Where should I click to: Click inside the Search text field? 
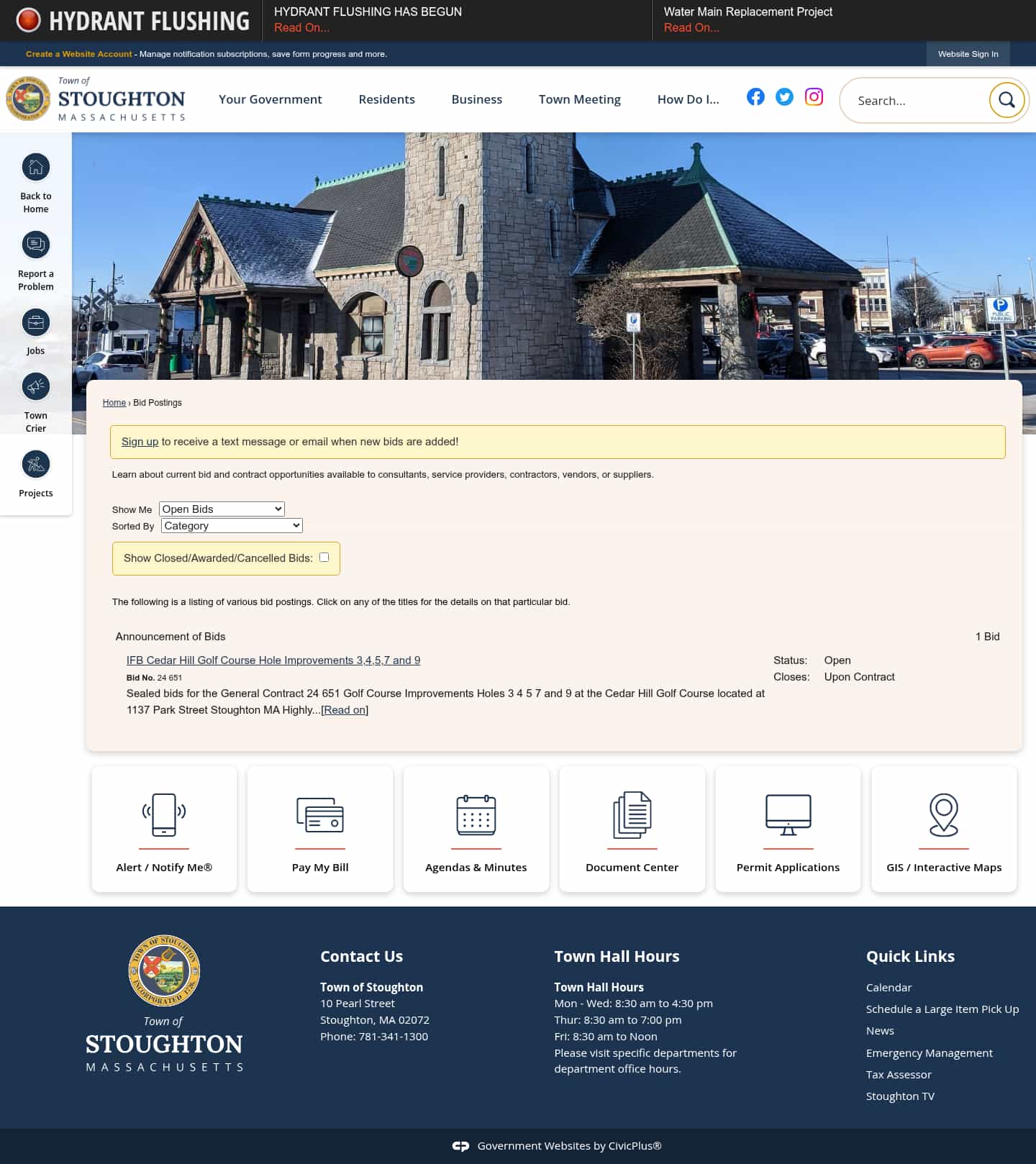coord(919,101)
